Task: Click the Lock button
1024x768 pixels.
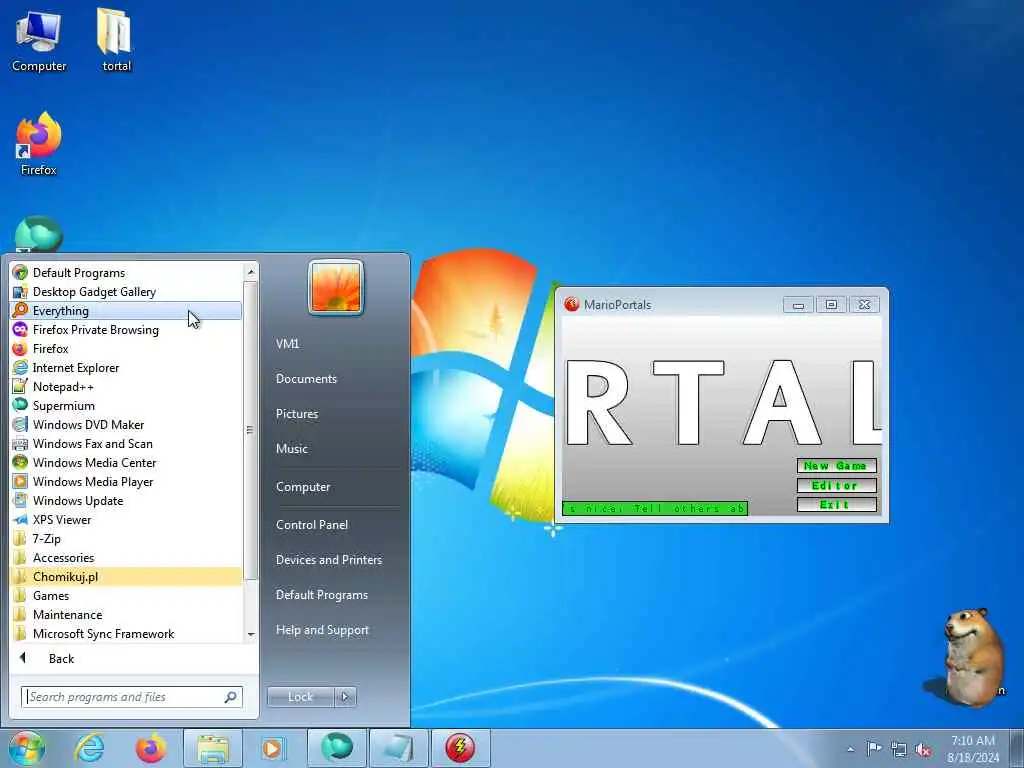Action: [300, 697]
